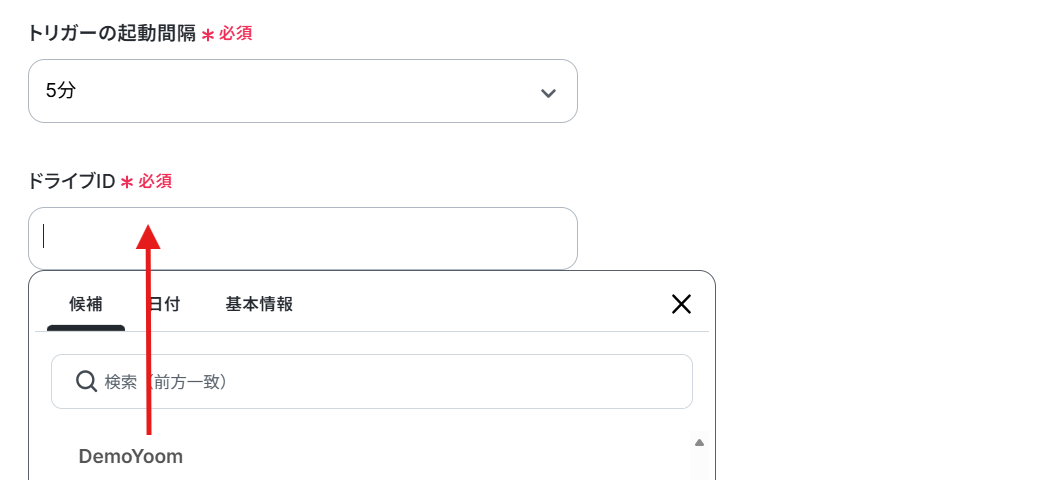Switch to the 日付 tab
Screen dimensions: 1042x480
coord(163,304)
